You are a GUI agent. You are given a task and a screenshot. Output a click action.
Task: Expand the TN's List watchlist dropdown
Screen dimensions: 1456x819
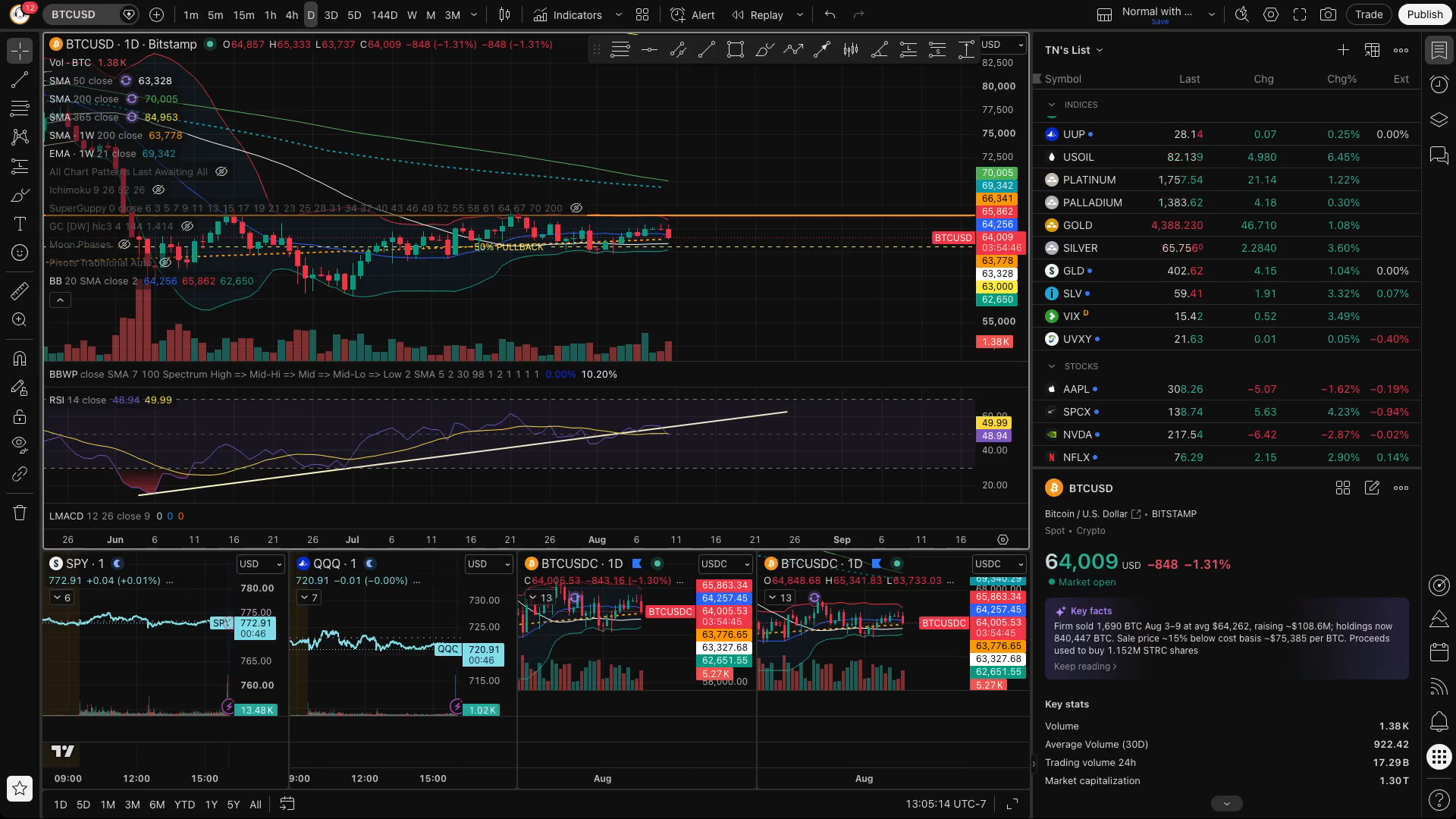[x=1073, y=50]
